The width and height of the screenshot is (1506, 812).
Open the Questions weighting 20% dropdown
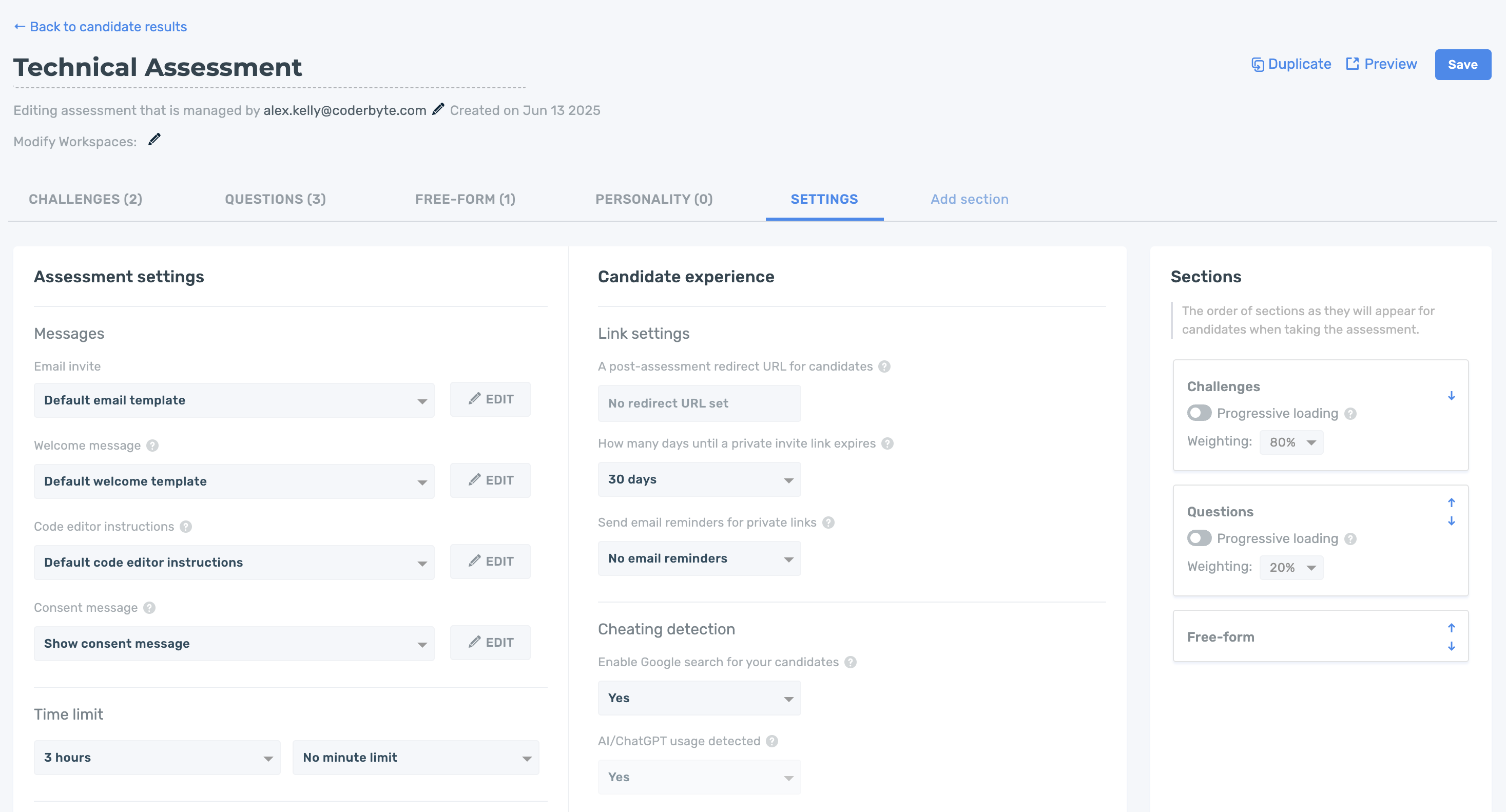coord(1291,568)
